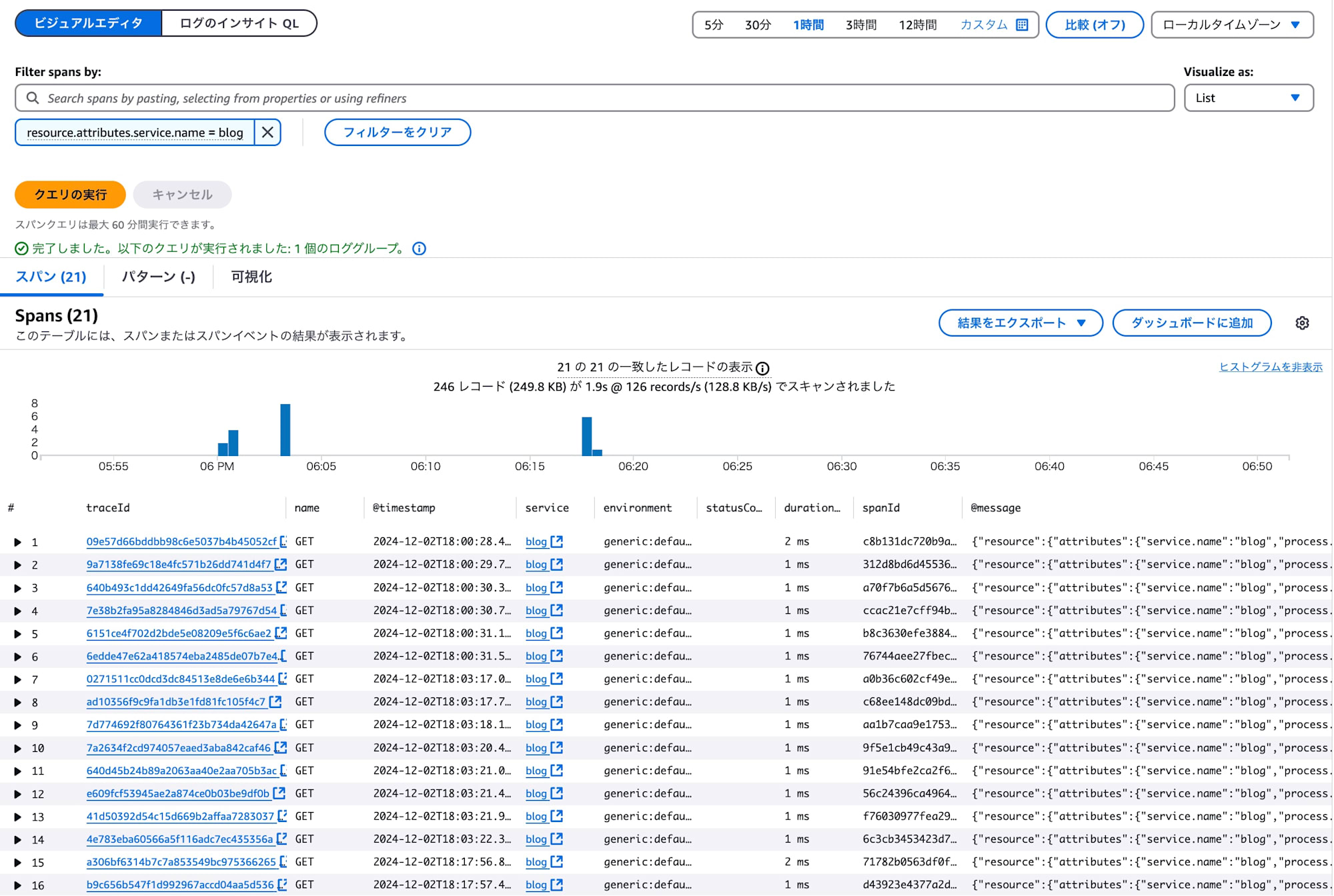Open external link icon for the blog service in row 3
Image resolution: width=1334 pixels, height=896 pixels.
tap(557, 587)
